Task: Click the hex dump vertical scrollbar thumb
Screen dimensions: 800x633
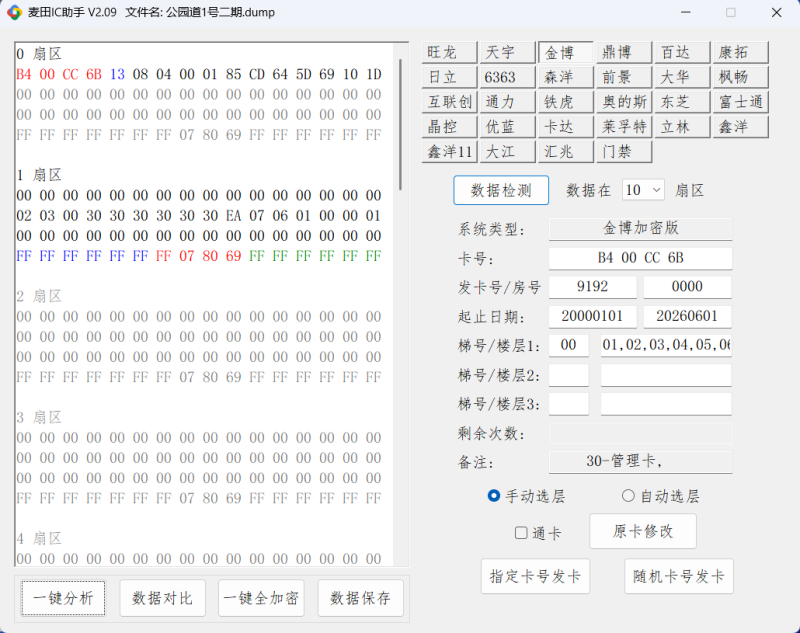Action: click(401, 124)
